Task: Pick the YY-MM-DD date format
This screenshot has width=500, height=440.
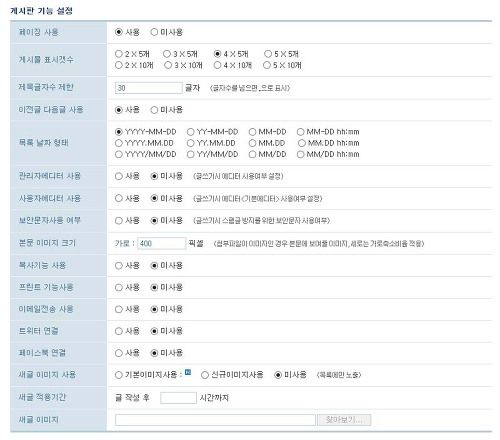Action: point(190,132)
